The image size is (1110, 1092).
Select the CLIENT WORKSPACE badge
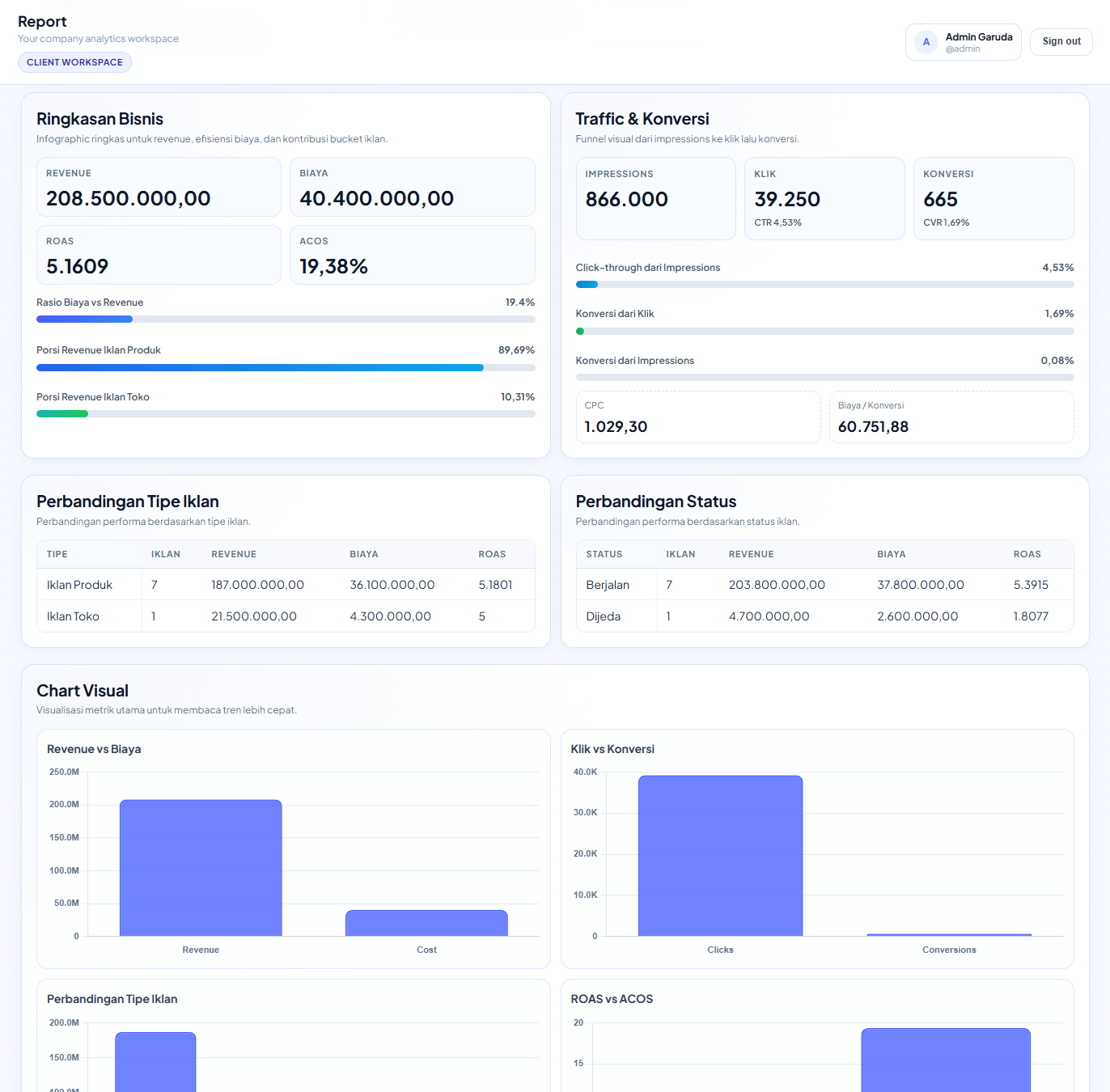[x=74, y=61]
